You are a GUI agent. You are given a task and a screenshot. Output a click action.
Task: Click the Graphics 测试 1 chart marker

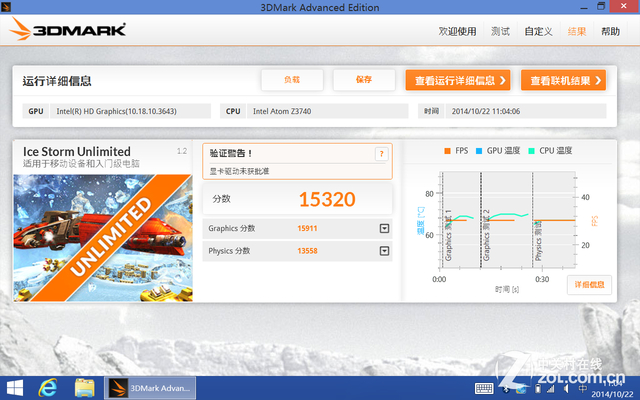pos(448,236)
